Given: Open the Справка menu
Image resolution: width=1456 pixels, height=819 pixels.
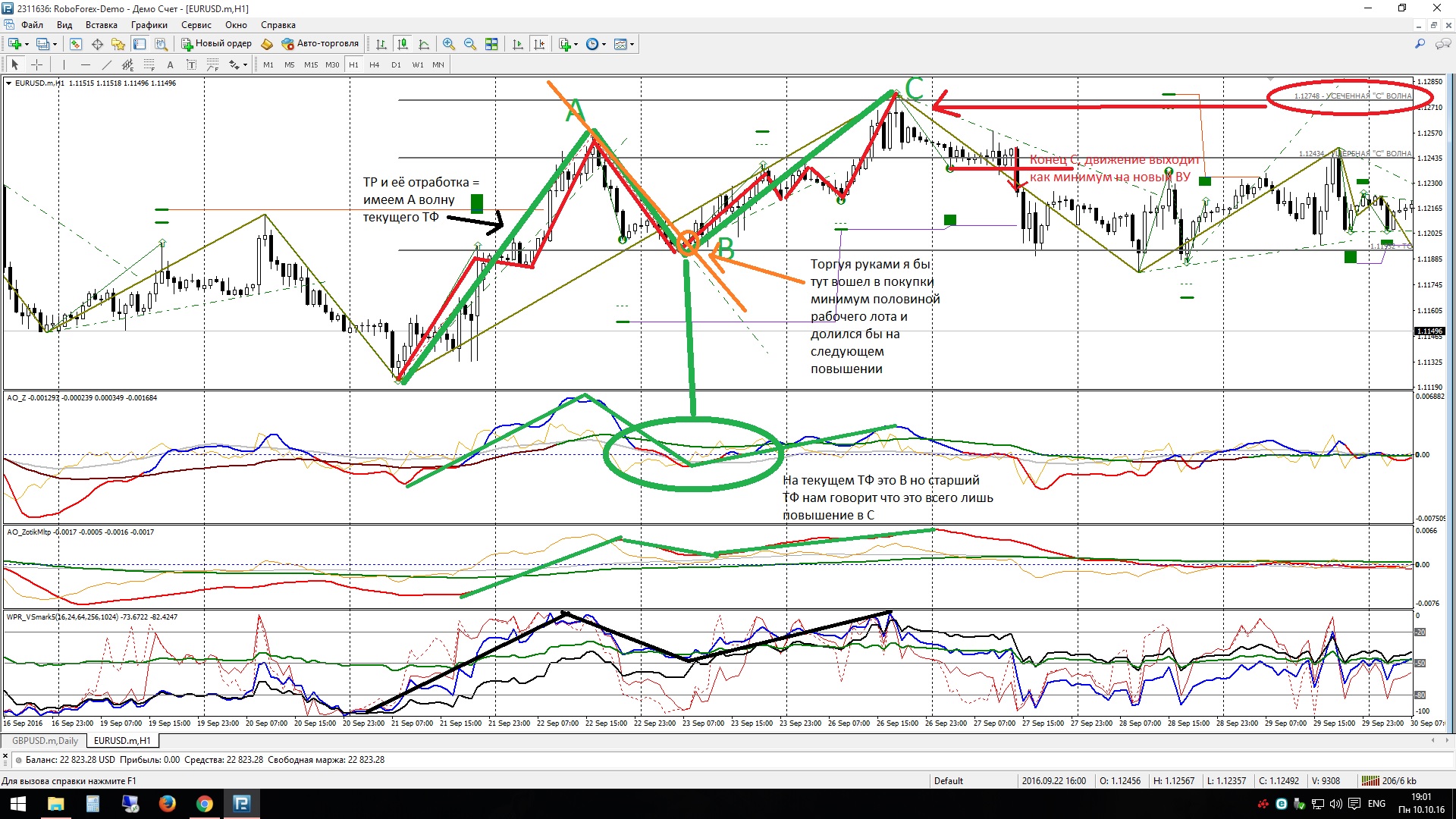Looking at the screenshot, I should pyautogui.click(x=278, y=25).
